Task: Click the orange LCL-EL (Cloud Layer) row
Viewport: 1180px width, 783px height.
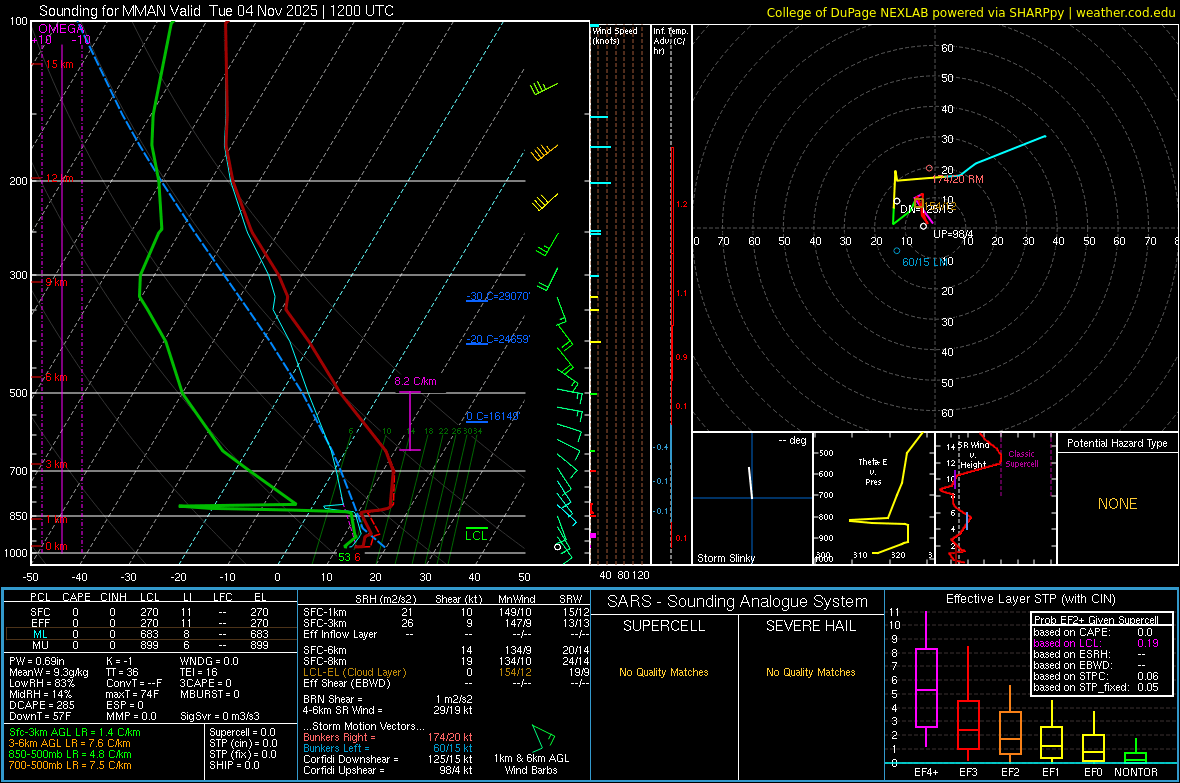Action: [446, 672]
